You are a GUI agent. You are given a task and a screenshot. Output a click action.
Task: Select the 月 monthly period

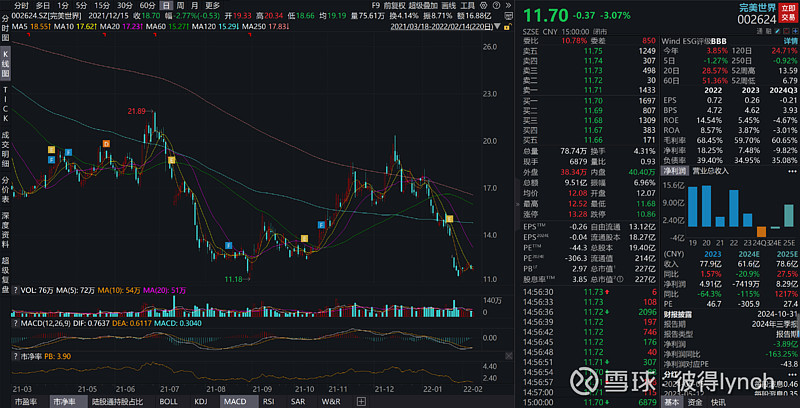(194, 6)
